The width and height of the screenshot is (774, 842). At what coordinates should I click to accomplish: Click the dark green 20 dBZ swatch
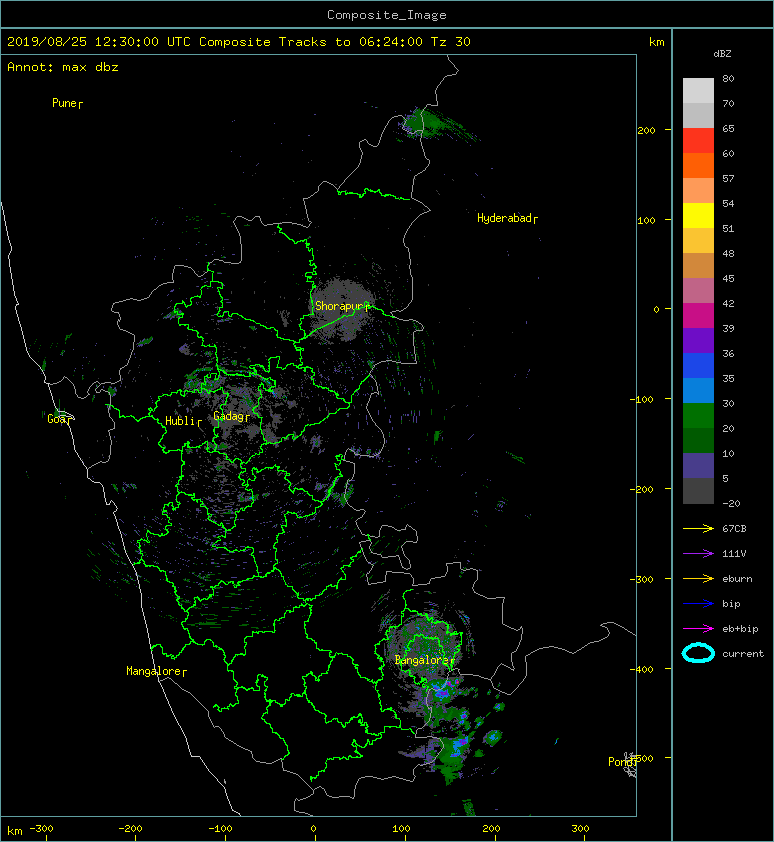point(698,440)
